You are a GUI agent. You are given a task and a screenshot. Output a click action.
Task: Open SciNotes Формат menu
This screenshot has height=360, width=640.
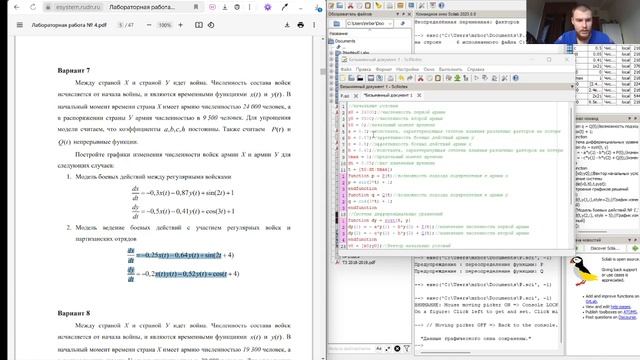coord(384,69)
